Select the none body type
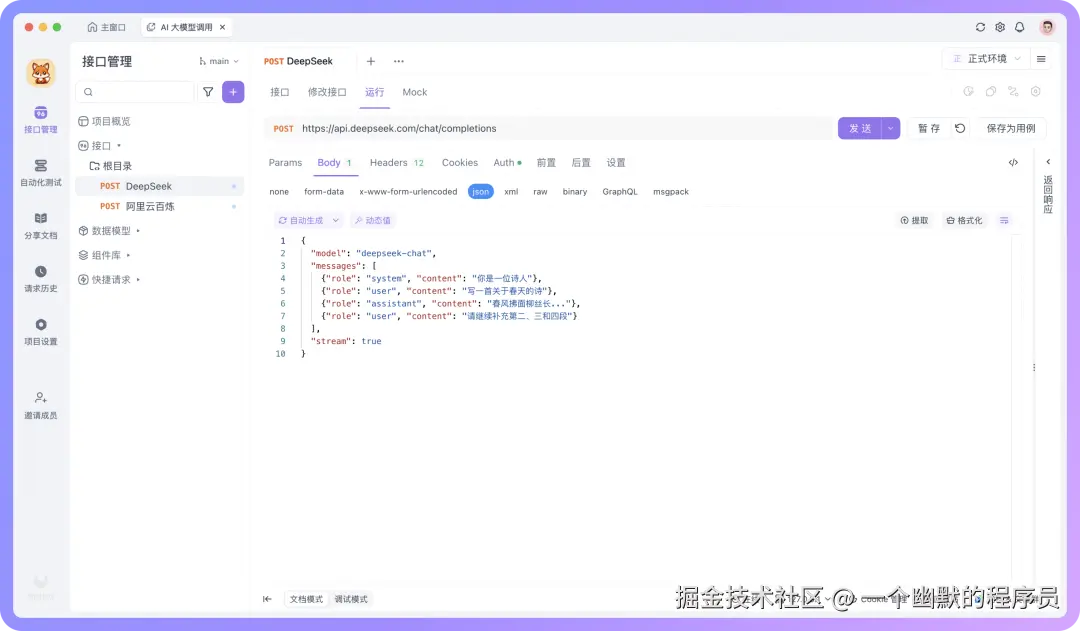 click(279, 192)
